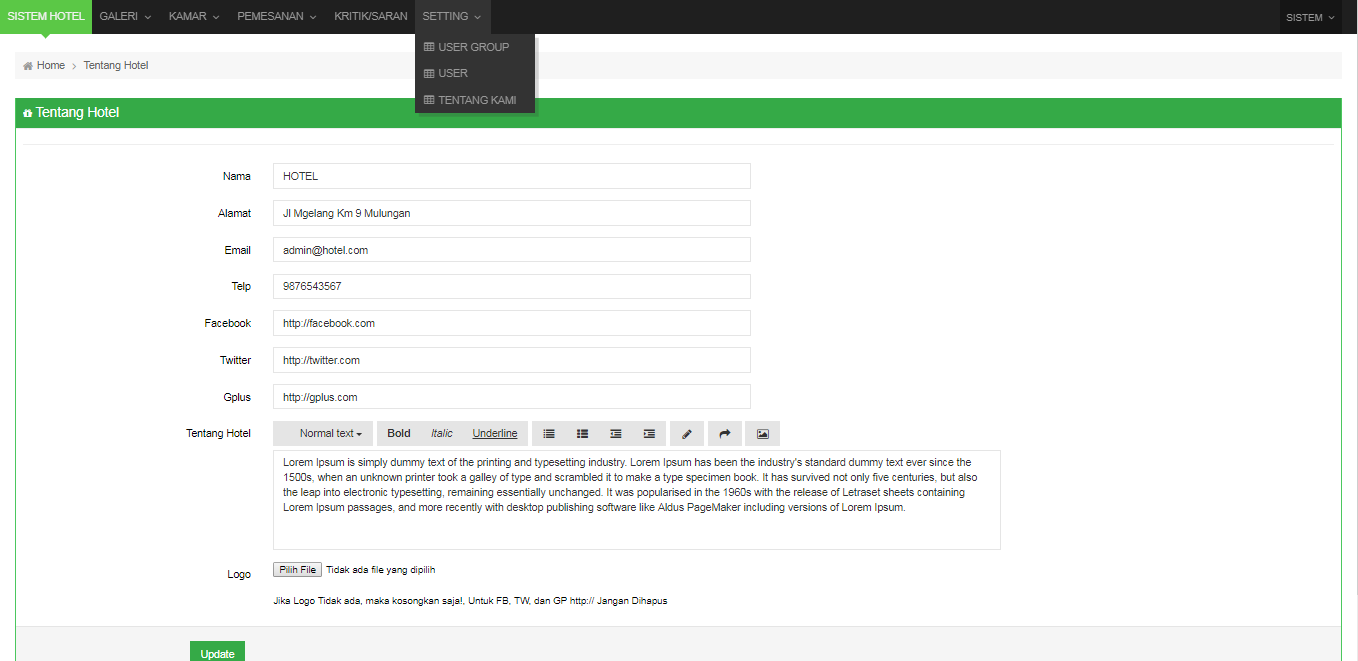Open HTML edit mode with pencil icon
Screen dimensions: 1358x661
click(x=686, y=433)
